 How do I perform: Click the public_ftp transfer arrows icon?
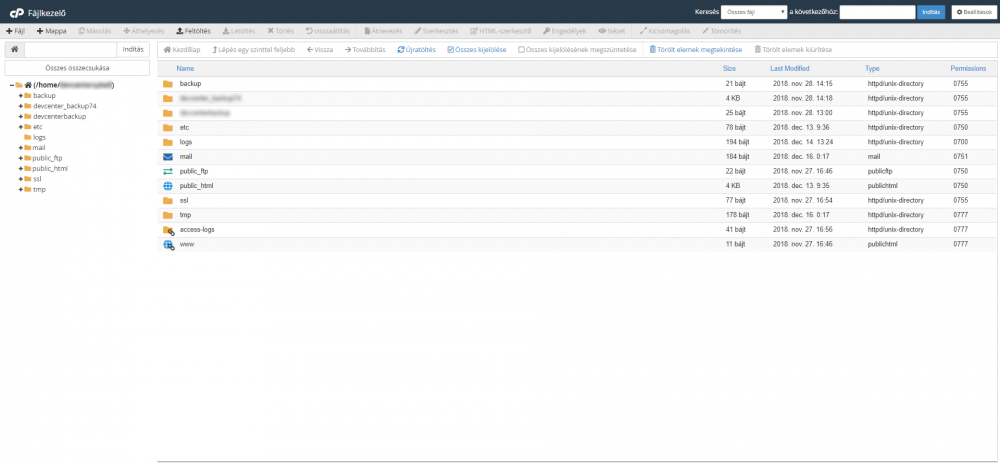coord(168,171)
